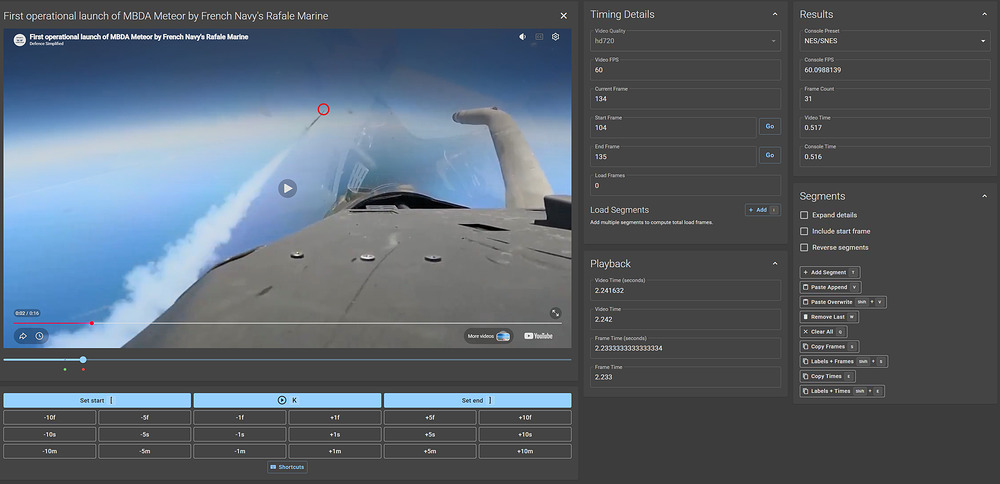Viewport: 1000px width, 484px height.
Task: Collapse the Results panel
Action: (x=984, y=14)
